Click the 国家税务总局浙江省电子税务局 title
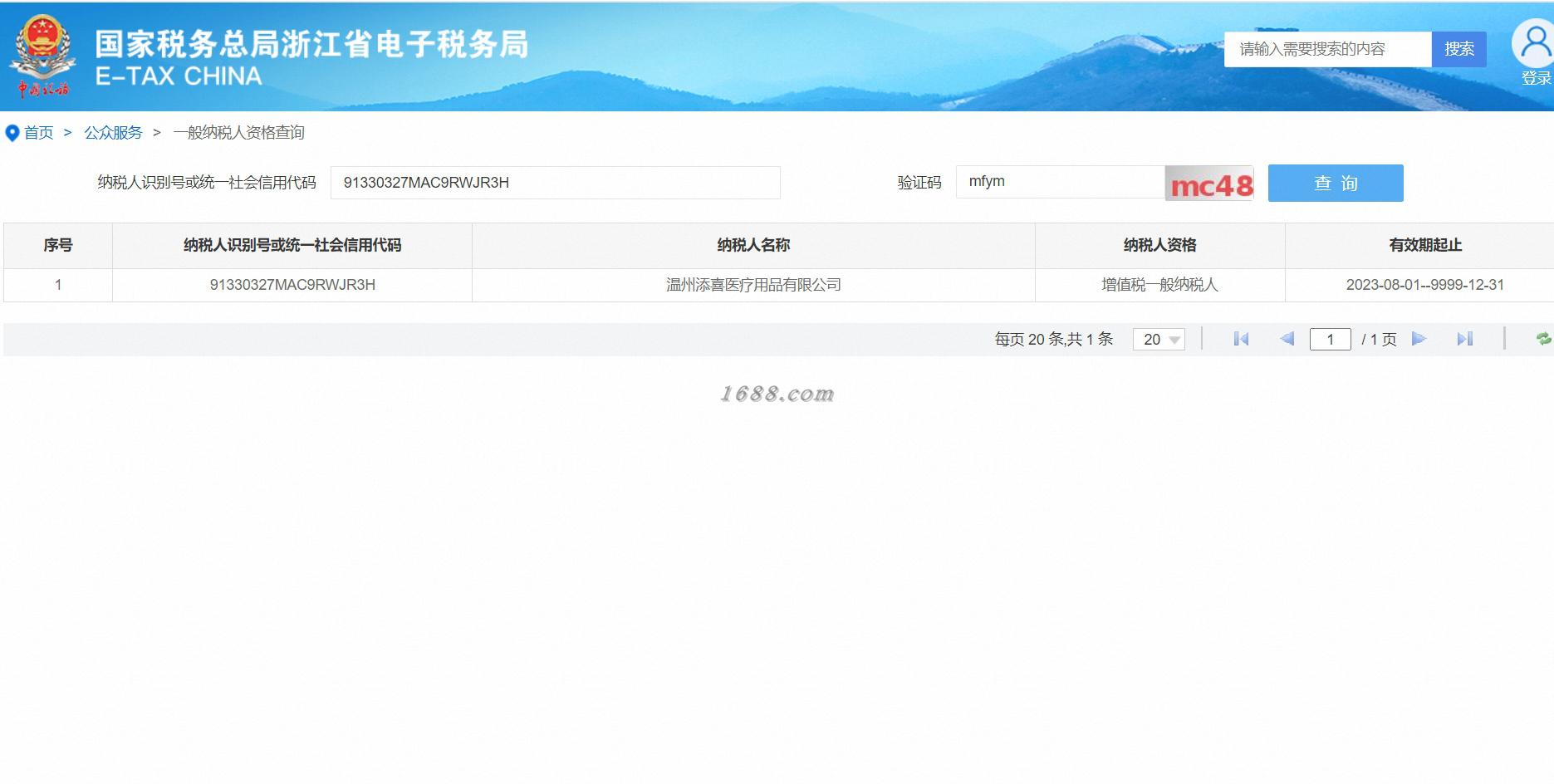 tap(311, 44)
